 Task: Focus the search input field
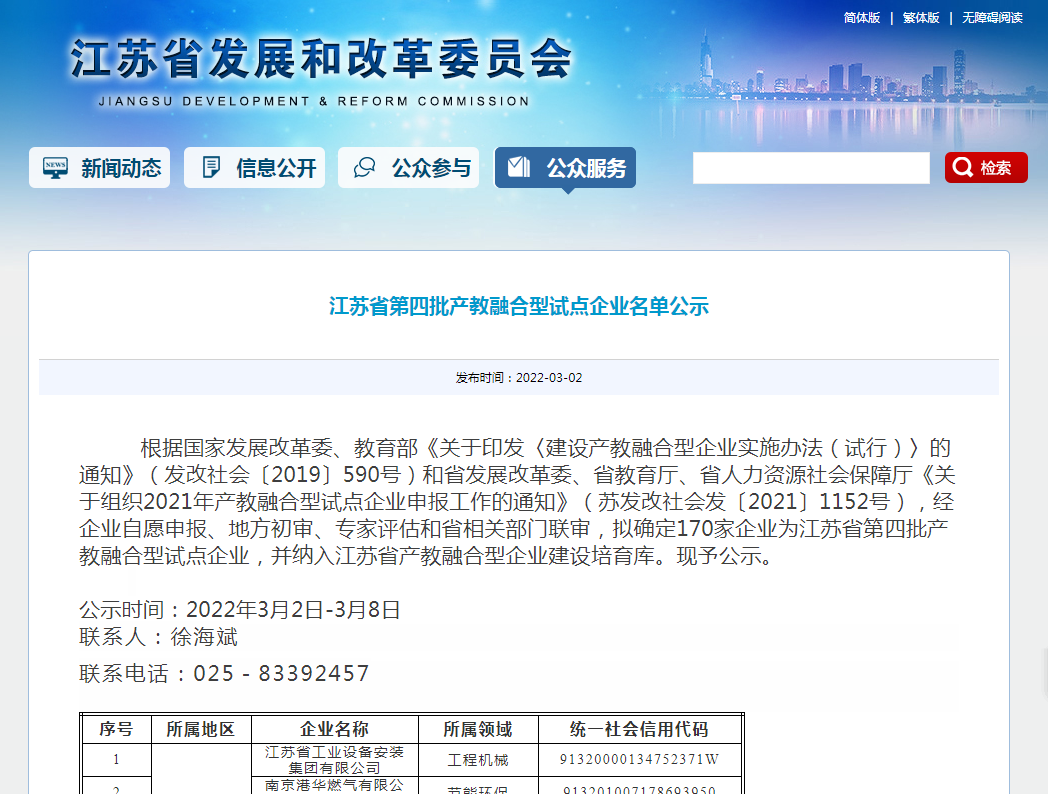coord(811,168)
